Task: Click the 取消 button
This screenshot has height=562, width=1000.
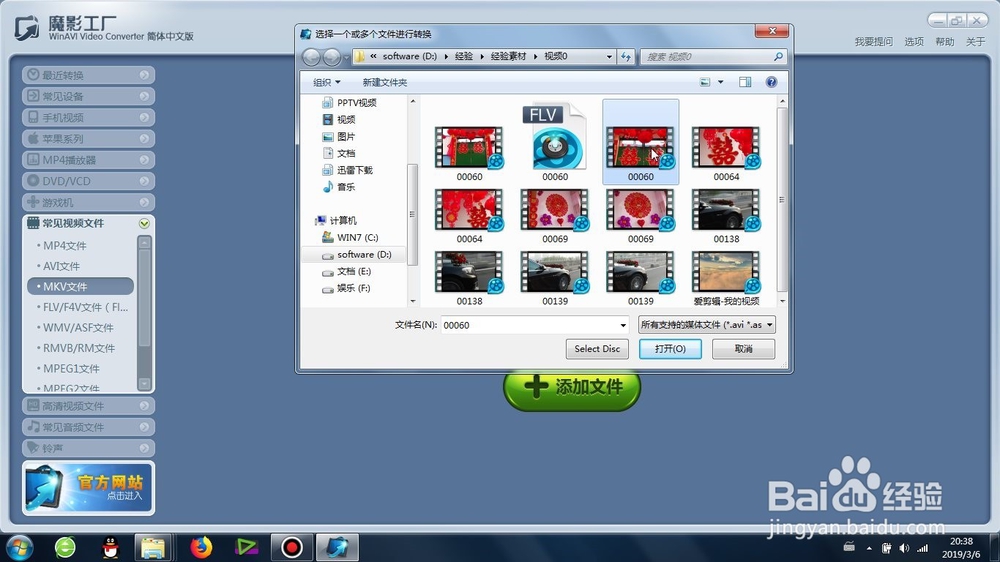Action: (x=744, y=349)
